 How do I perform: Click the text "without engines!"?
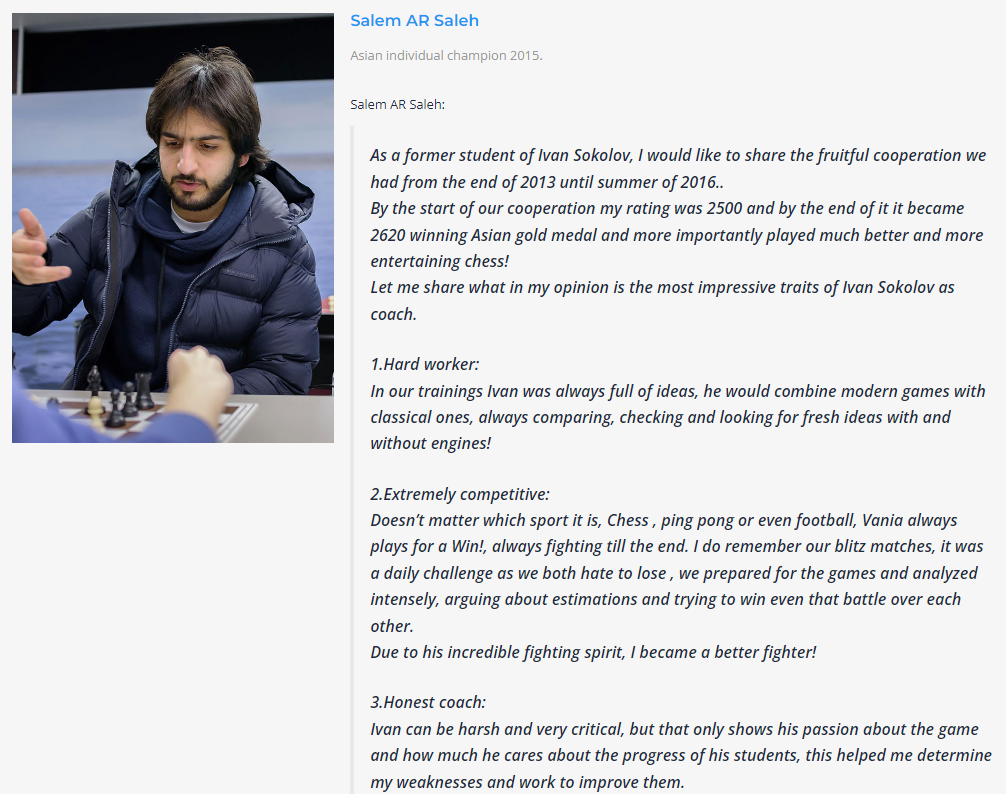(x=430, y=443)
